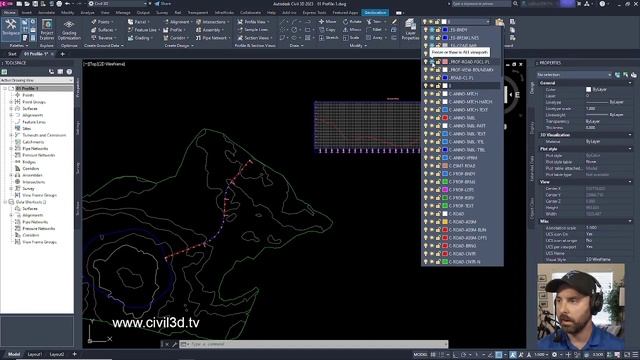This screenshot has height=360, width=640.
Task: Toggle bulb for C-ROAD-ASSM layer
Action: point(425,222)
